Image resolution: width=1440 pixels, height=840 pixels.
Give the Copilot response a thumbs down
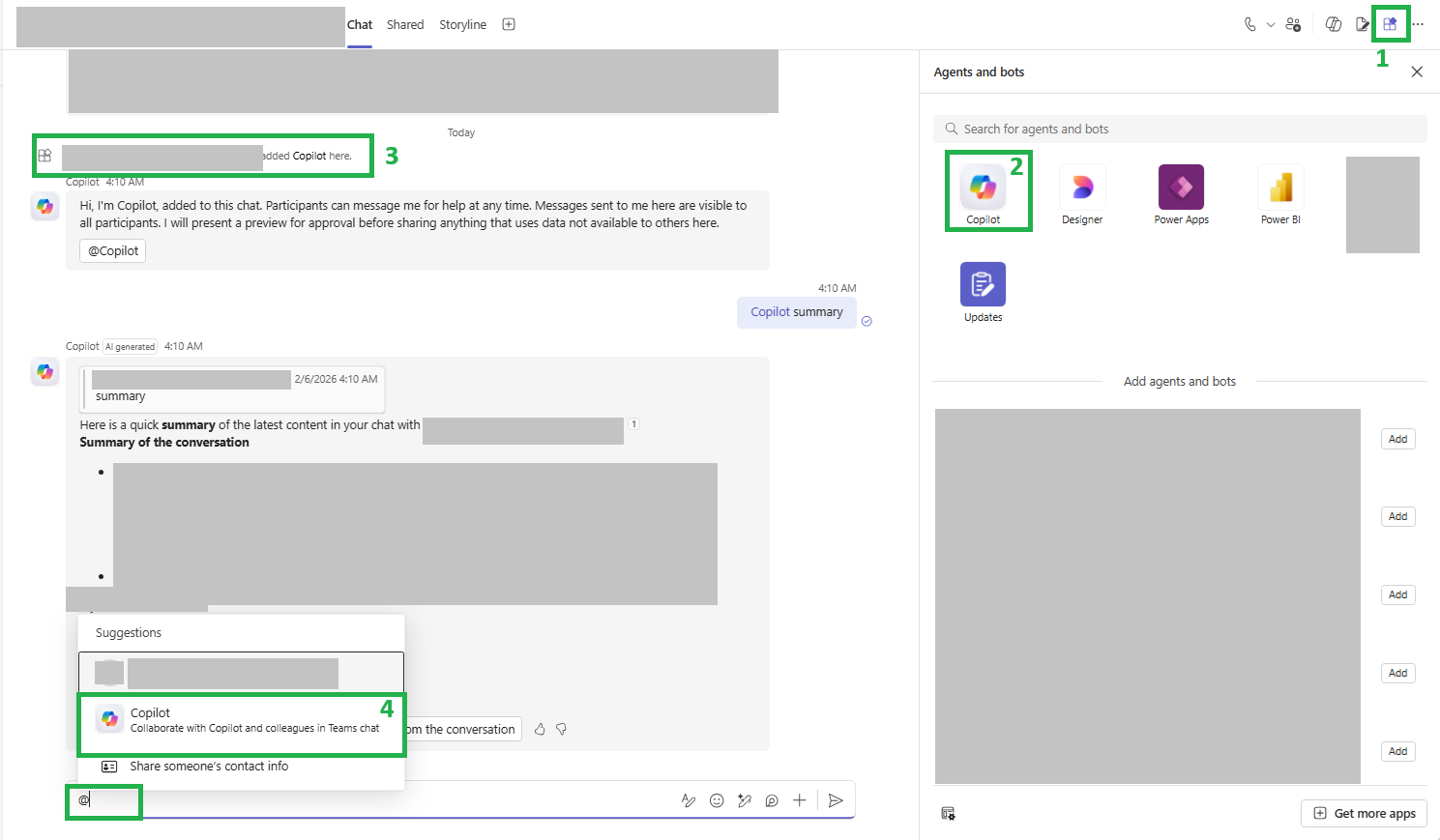pyautogui.click(x=561, y=729)
